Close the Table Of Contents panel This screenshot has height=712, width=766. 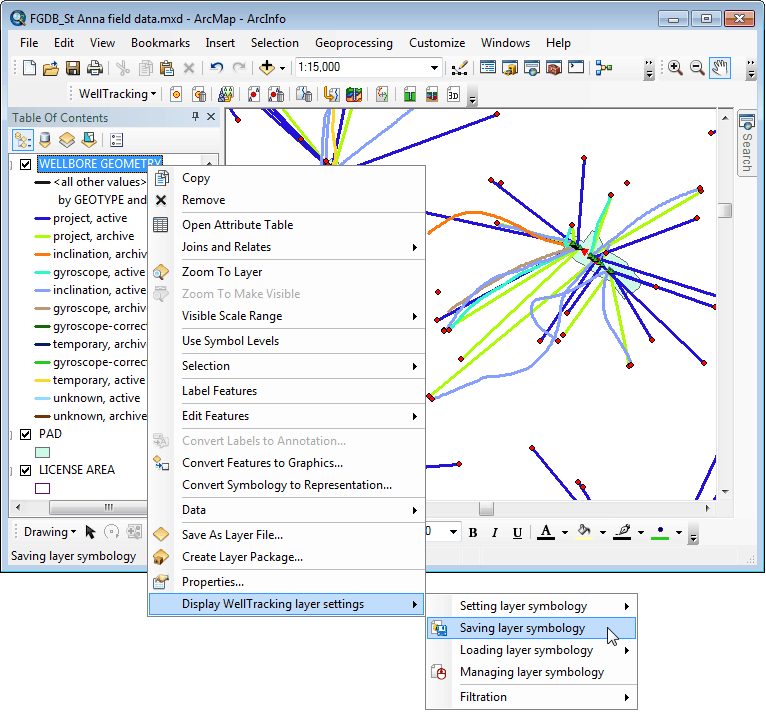(x=211, y=116)
